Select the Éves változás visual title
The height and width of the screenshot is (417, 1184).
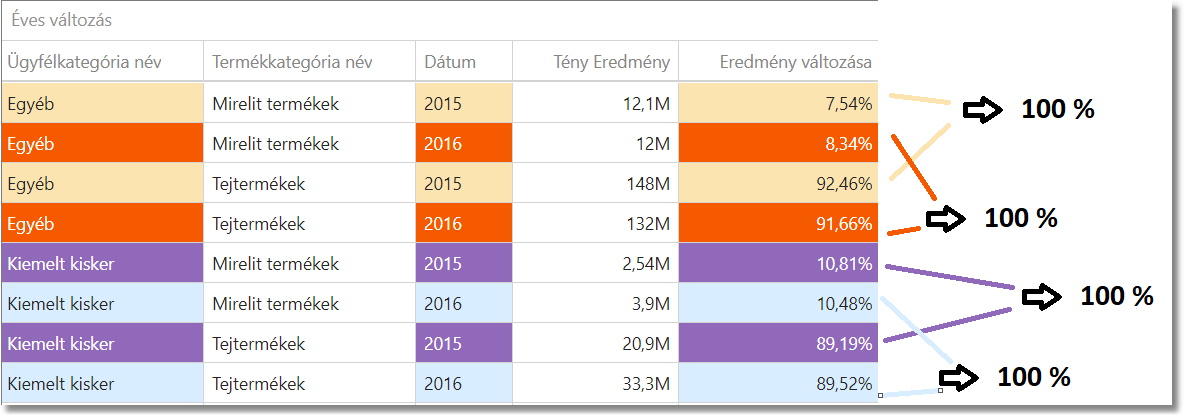(x=62, y=20)
